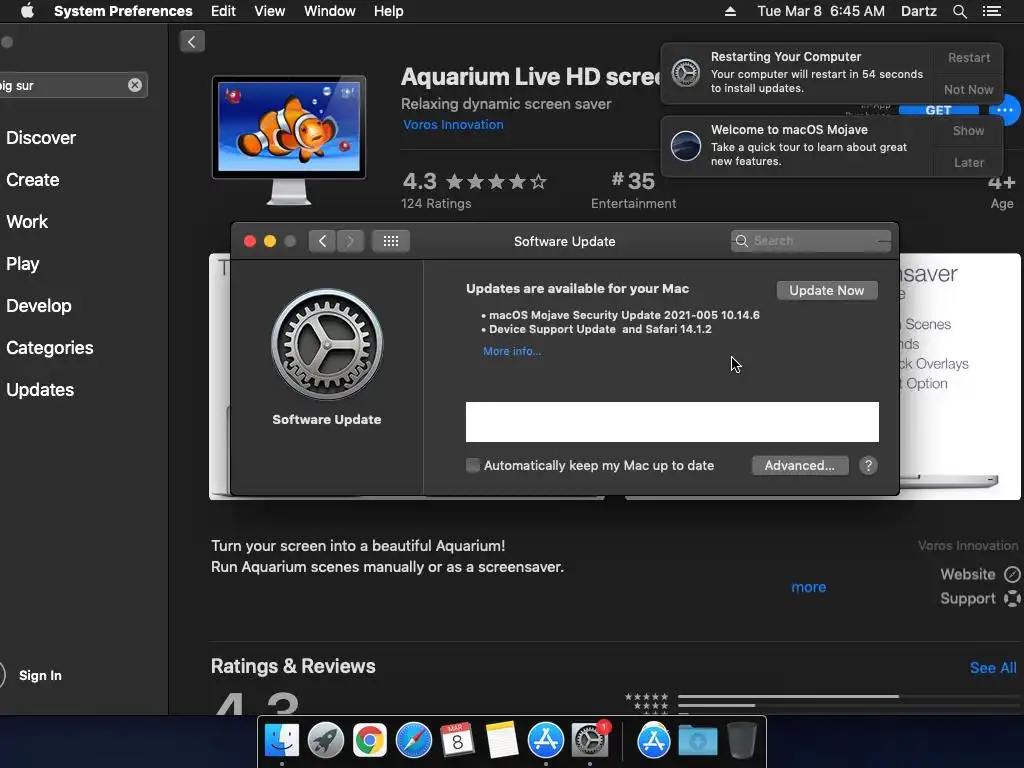Click the date and time in menu bar
Viewport: 1024px width, 768px height.
(x=821, y=11)
